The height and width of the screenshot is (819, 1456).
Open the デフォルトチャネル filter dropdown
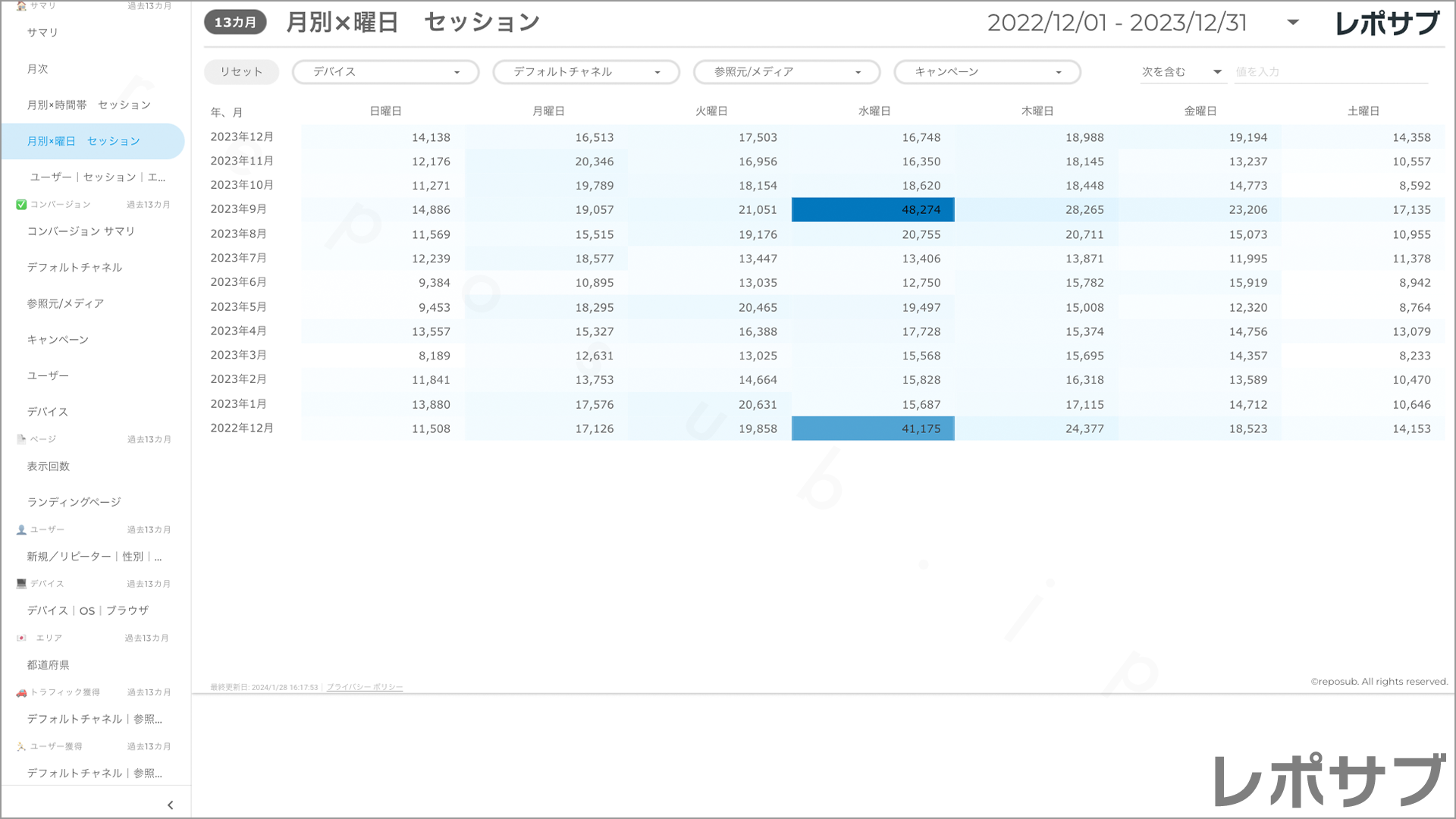pyautogui.click(x=586, y=72)
